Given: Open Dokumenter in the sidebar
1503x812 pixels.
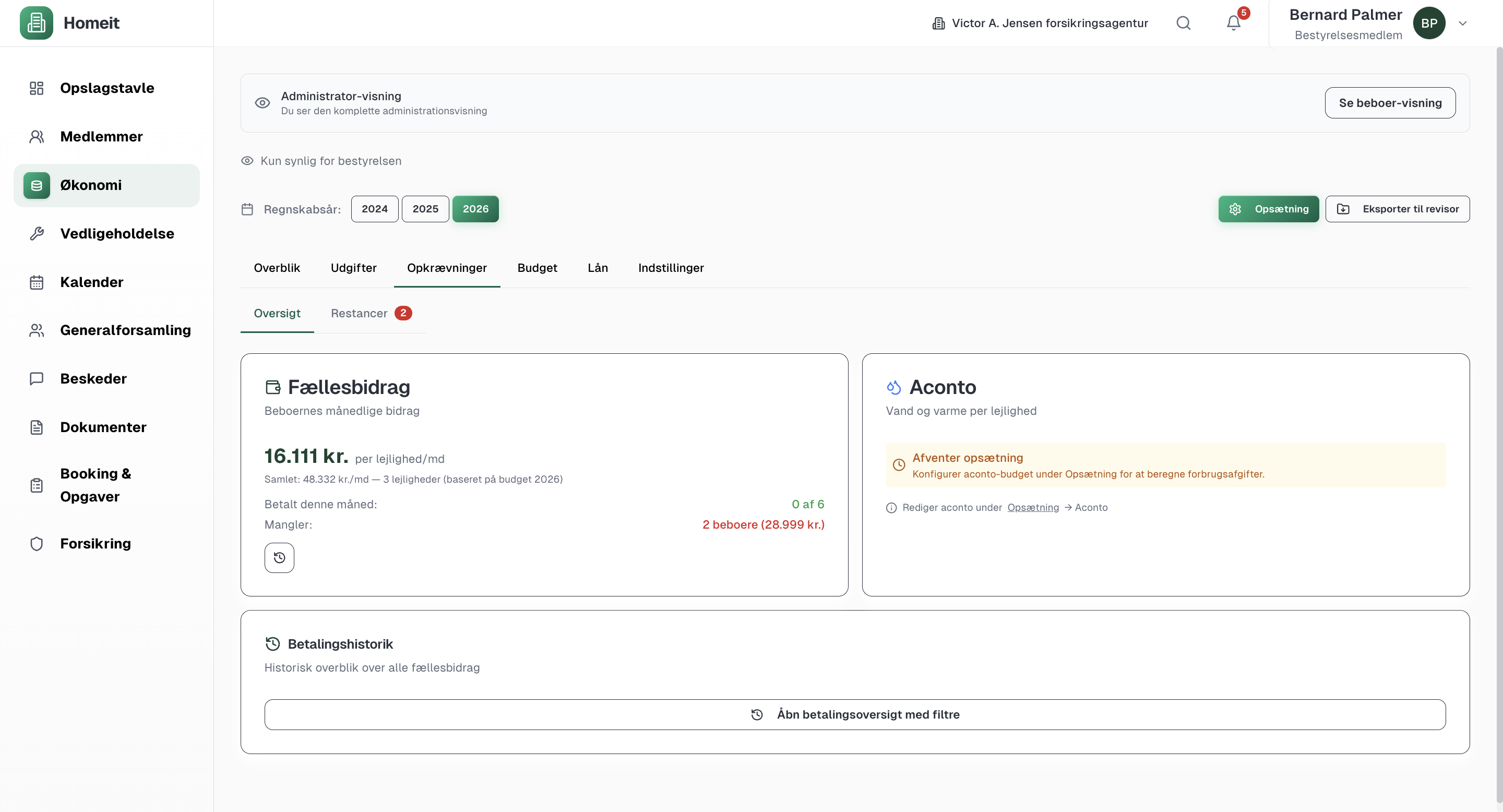Looking at the screenshot, I should (x=103, y=427).
